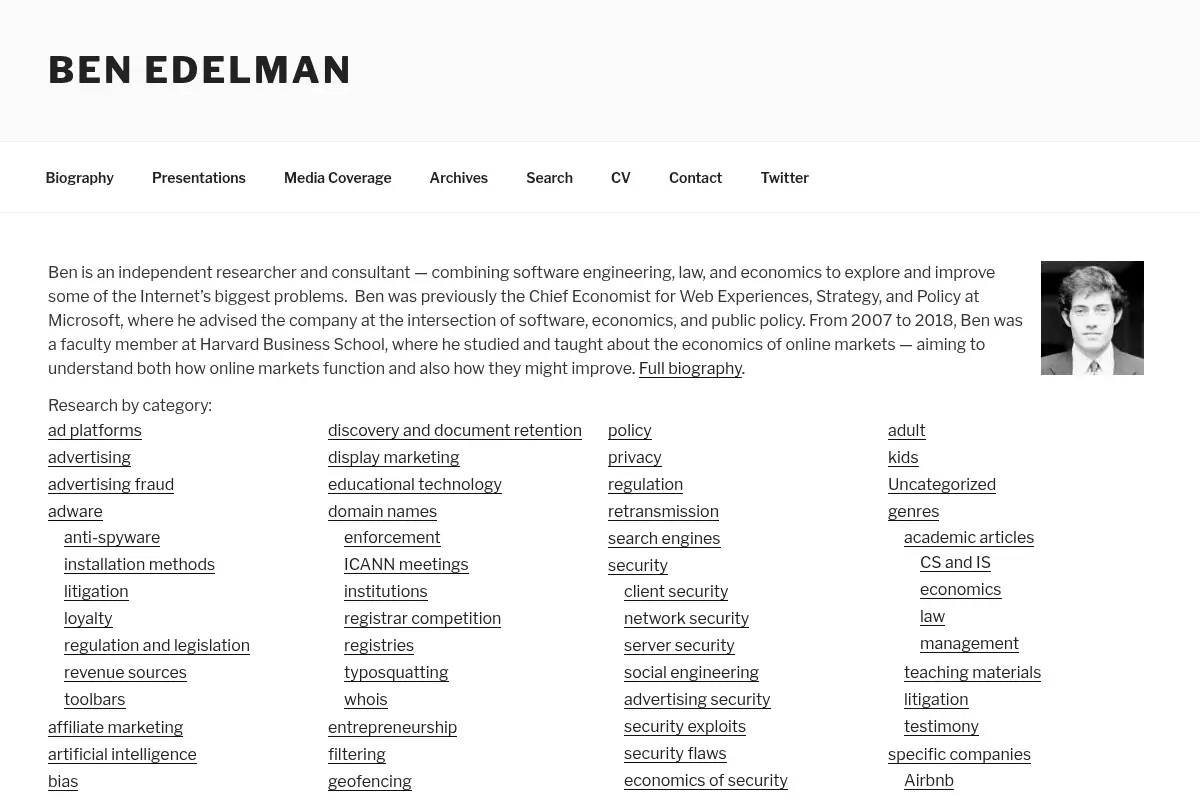Open the Biography menu item
This screenshot has height=800, width=1200.
[x=79, y=177]
